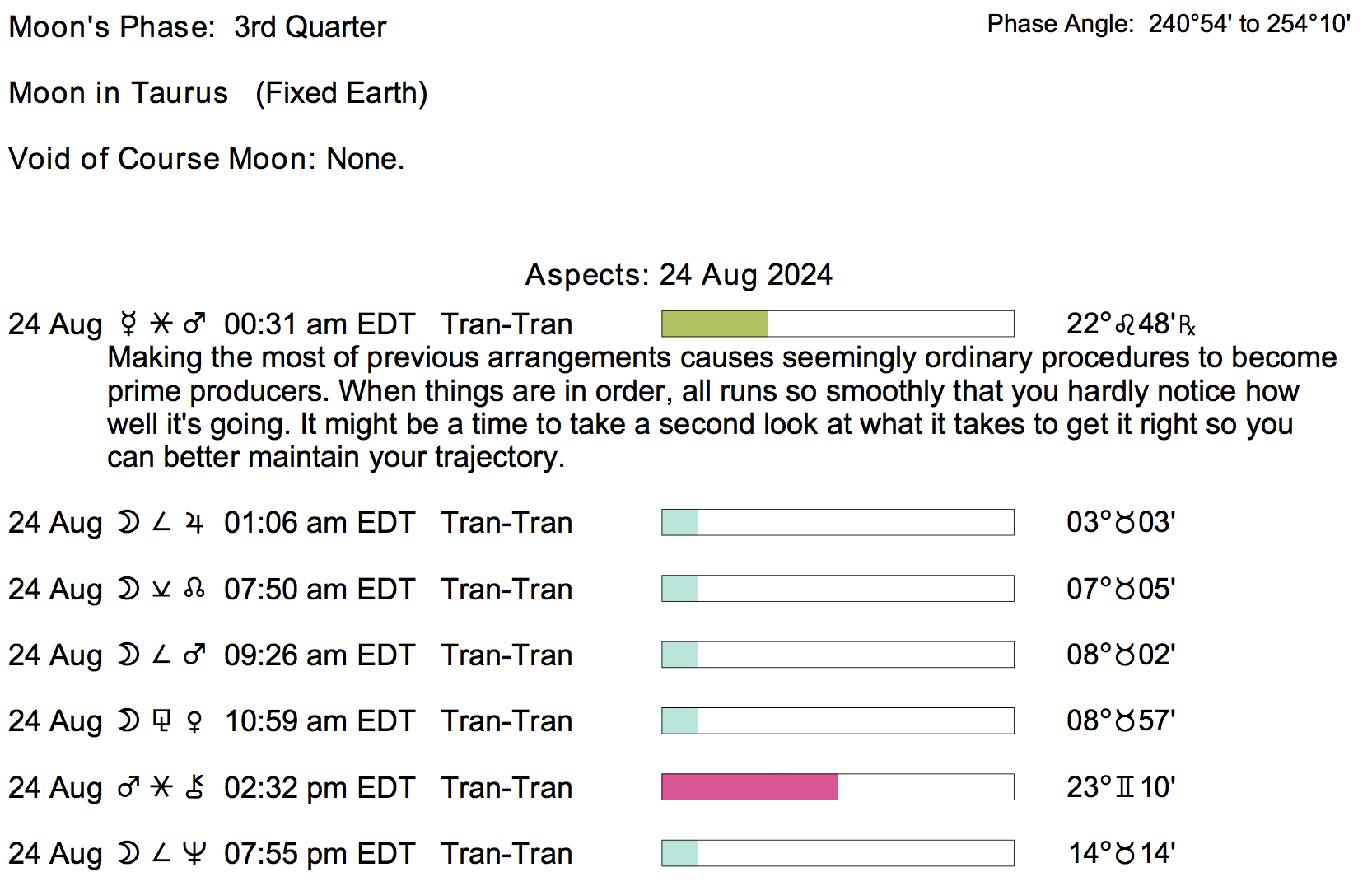
Task: Click the green strength bar for Mercury sextile Mars
Action: (x=715, y=324)
